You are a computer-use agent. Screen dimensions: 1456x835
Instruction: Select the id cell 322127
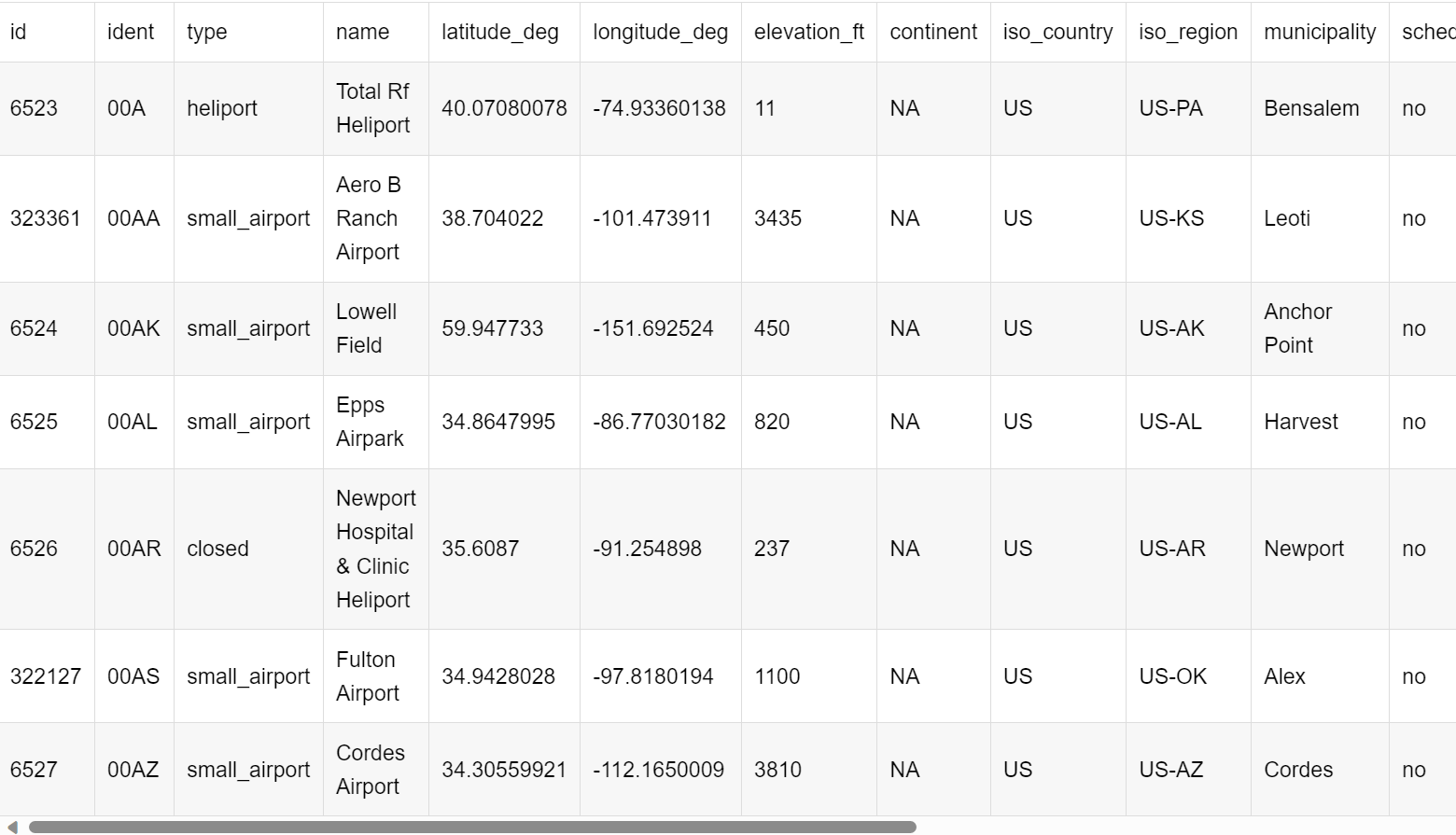pos(46,676)
